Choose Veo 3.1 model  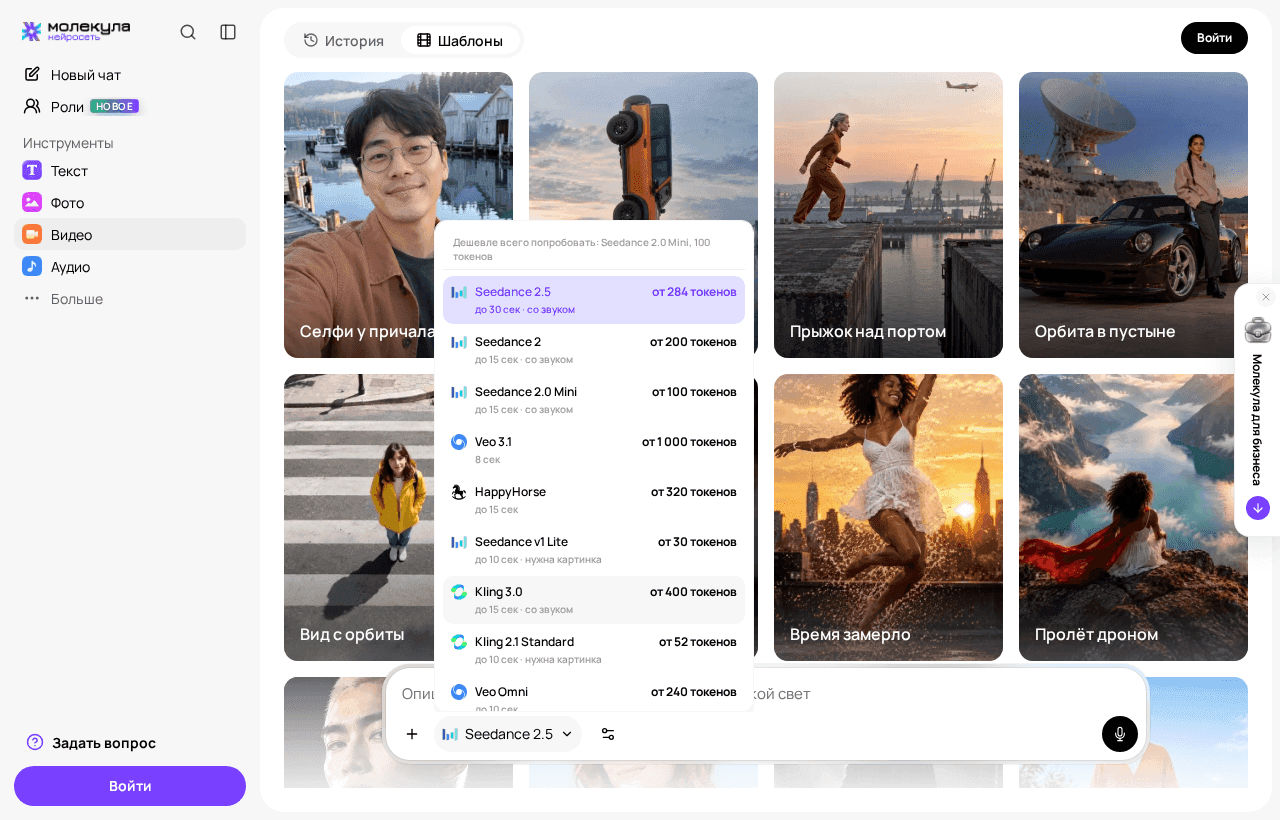594,450
